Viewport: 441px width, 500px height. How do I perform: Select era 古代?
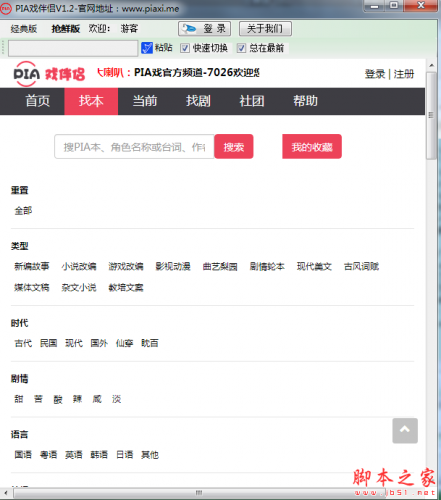(23, 343)
